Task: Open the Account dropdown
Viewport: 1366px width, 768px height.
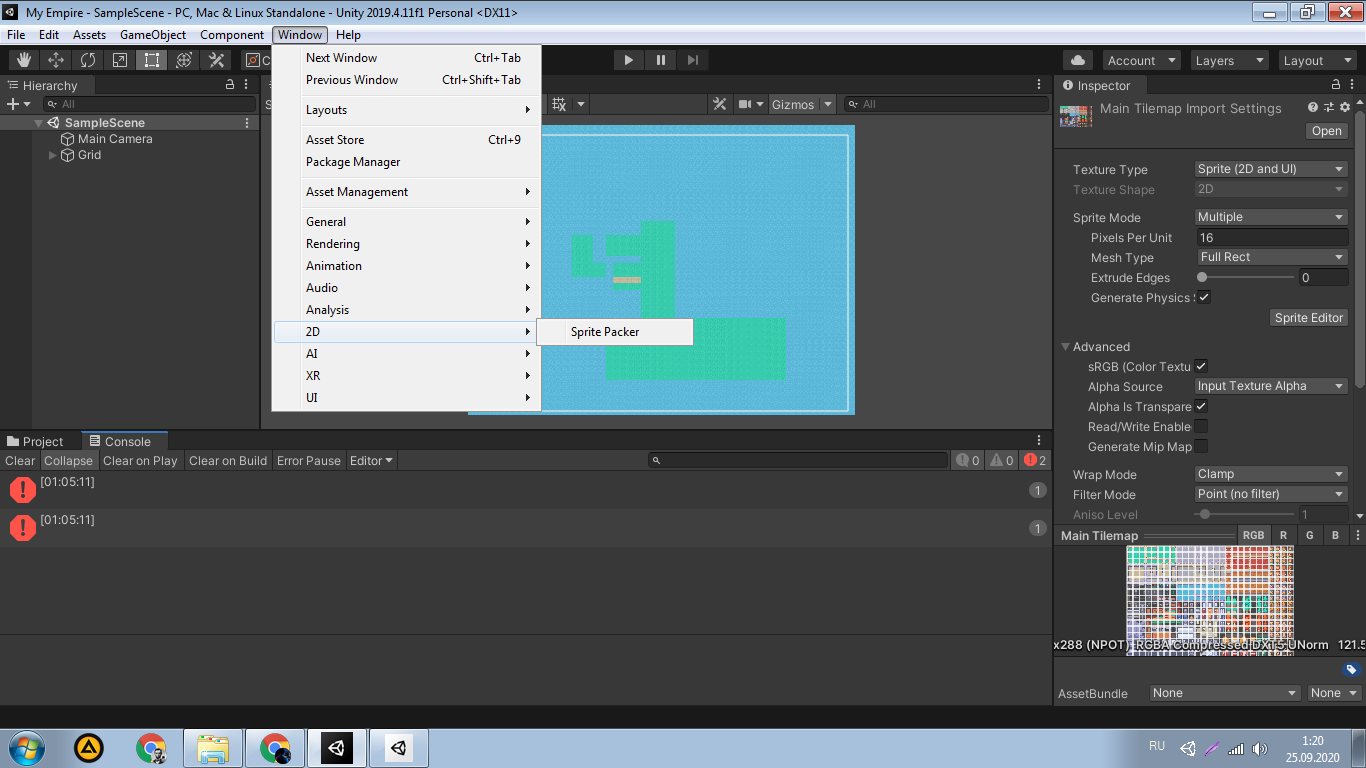Action: (1141, 60)
